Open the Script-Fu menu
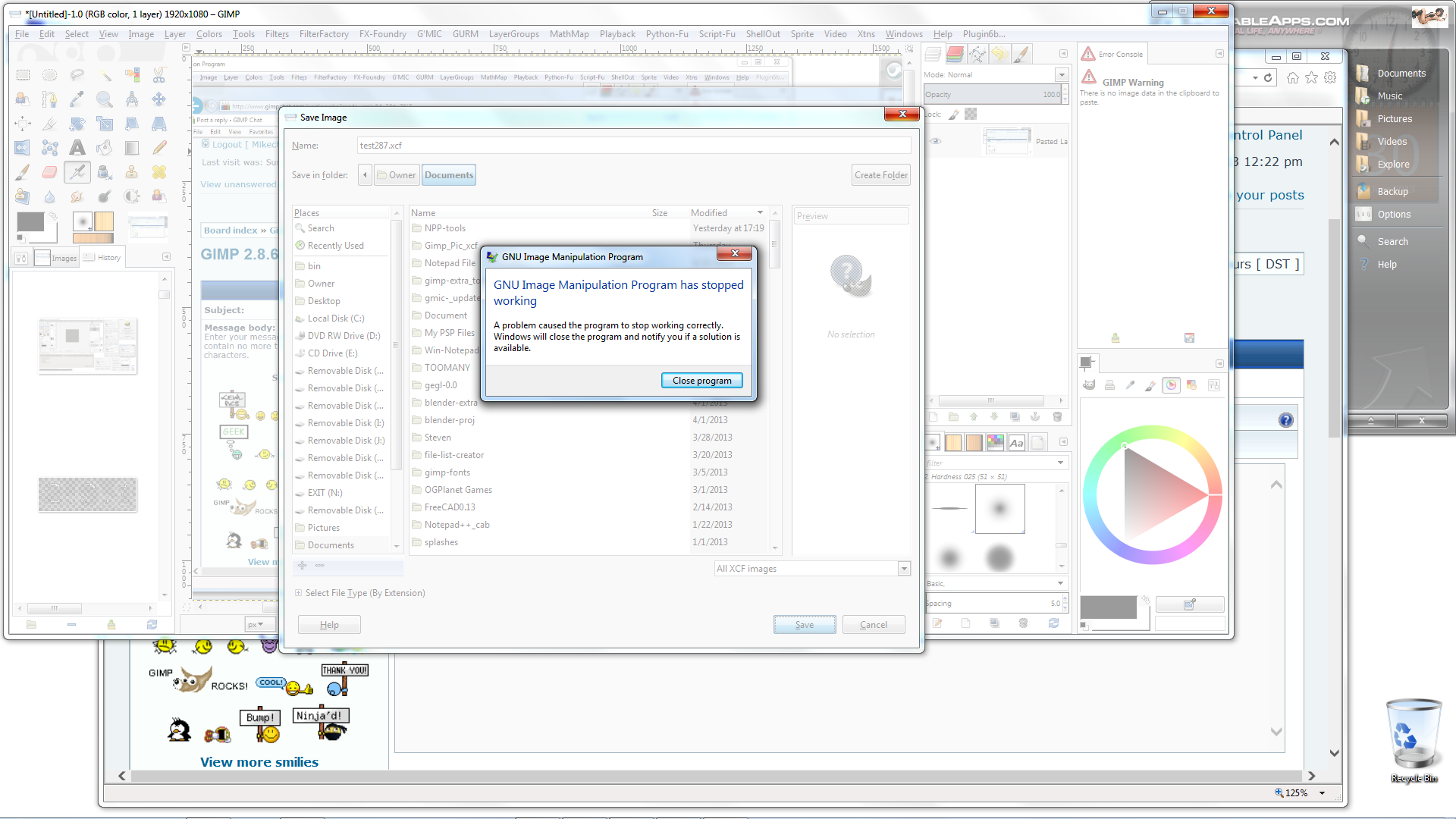Viewport: 1456px width, 819px height. tap(717, 34)
